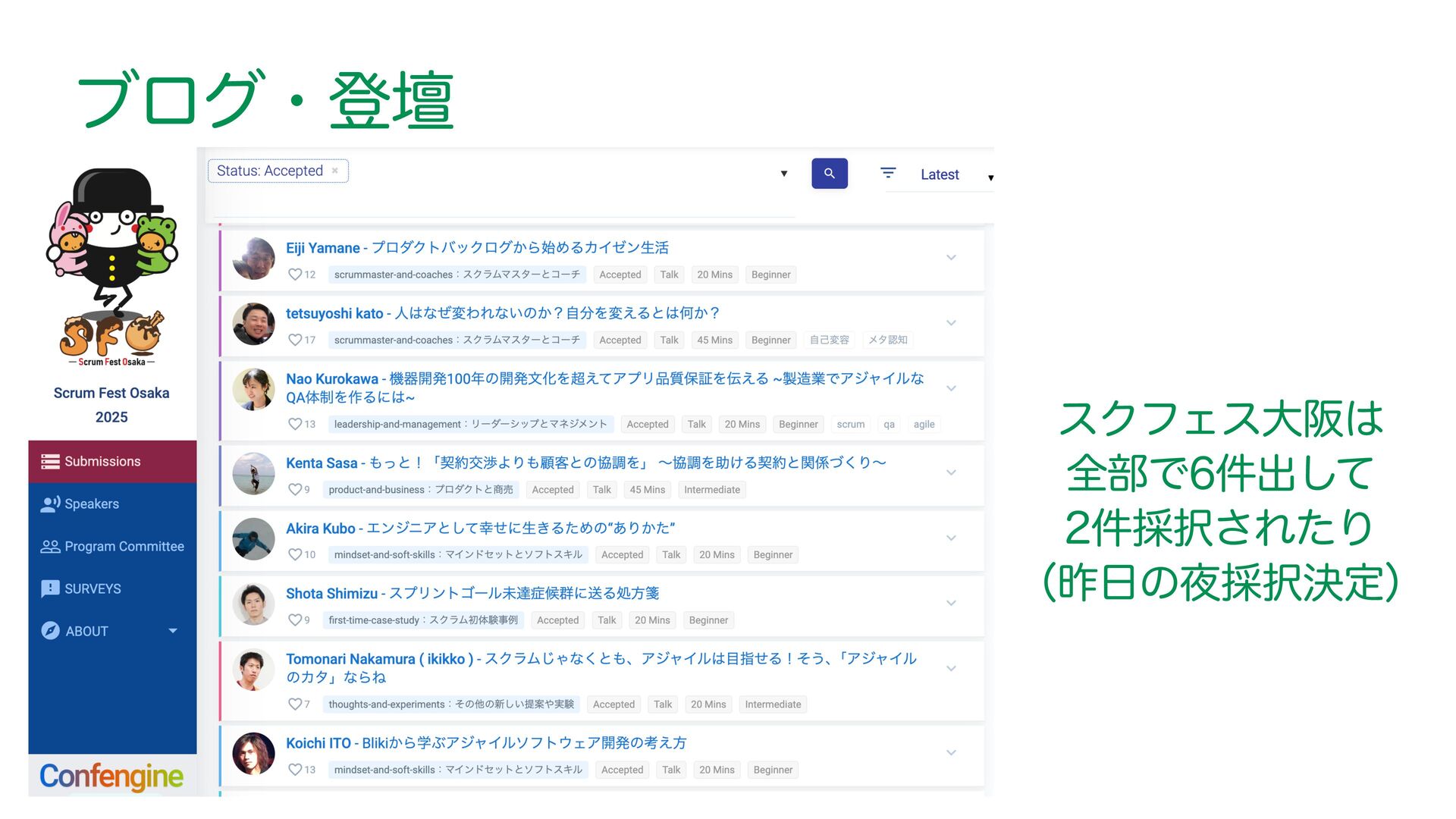Screen dimensions: 1456x819
Task: Like the Kenta Sasa submission heart
Action: click(x=295, y=489)
